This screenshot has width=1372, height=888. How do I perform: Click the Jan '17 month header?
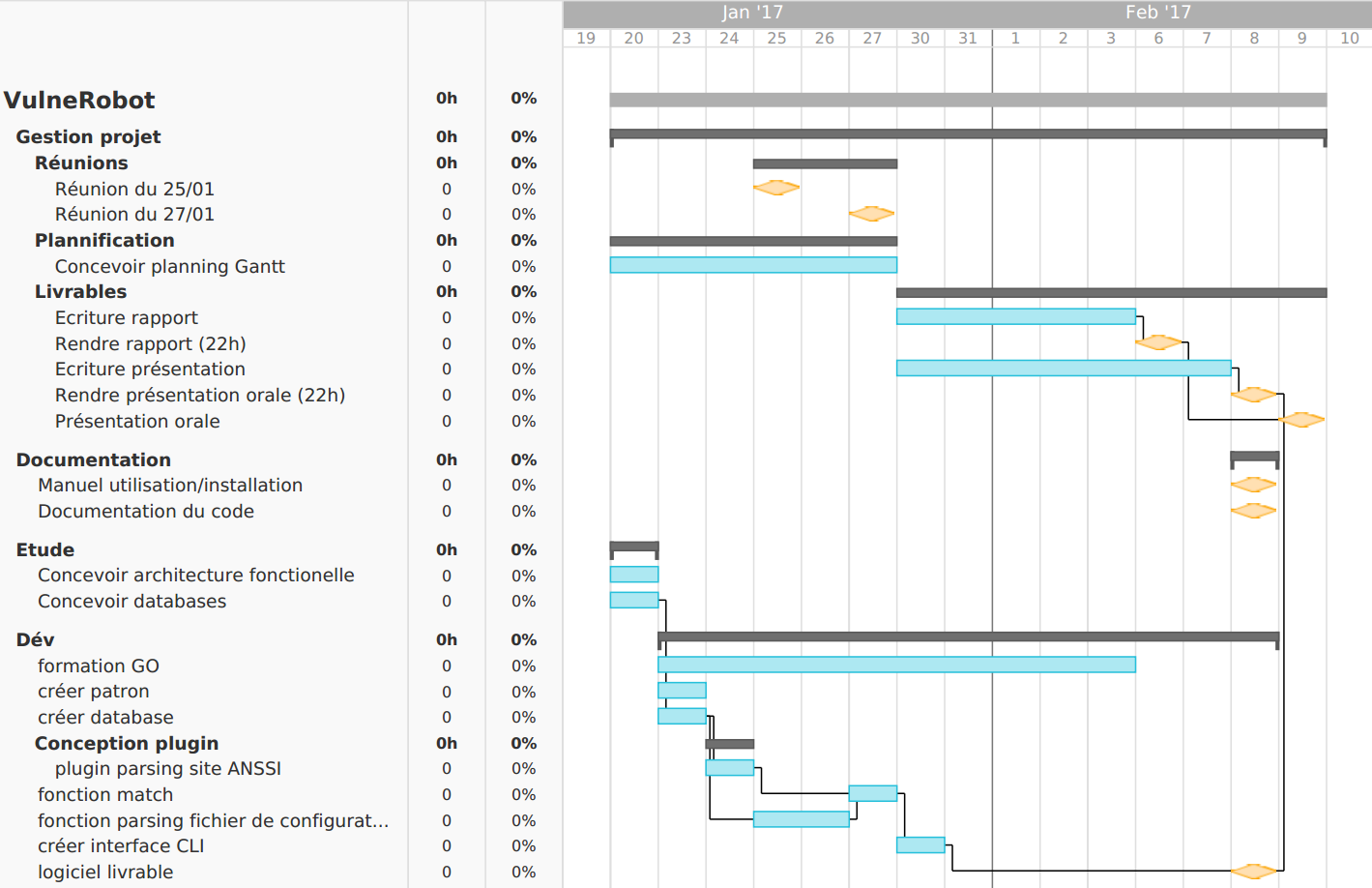pyautogui.click(x=752, y=13)
